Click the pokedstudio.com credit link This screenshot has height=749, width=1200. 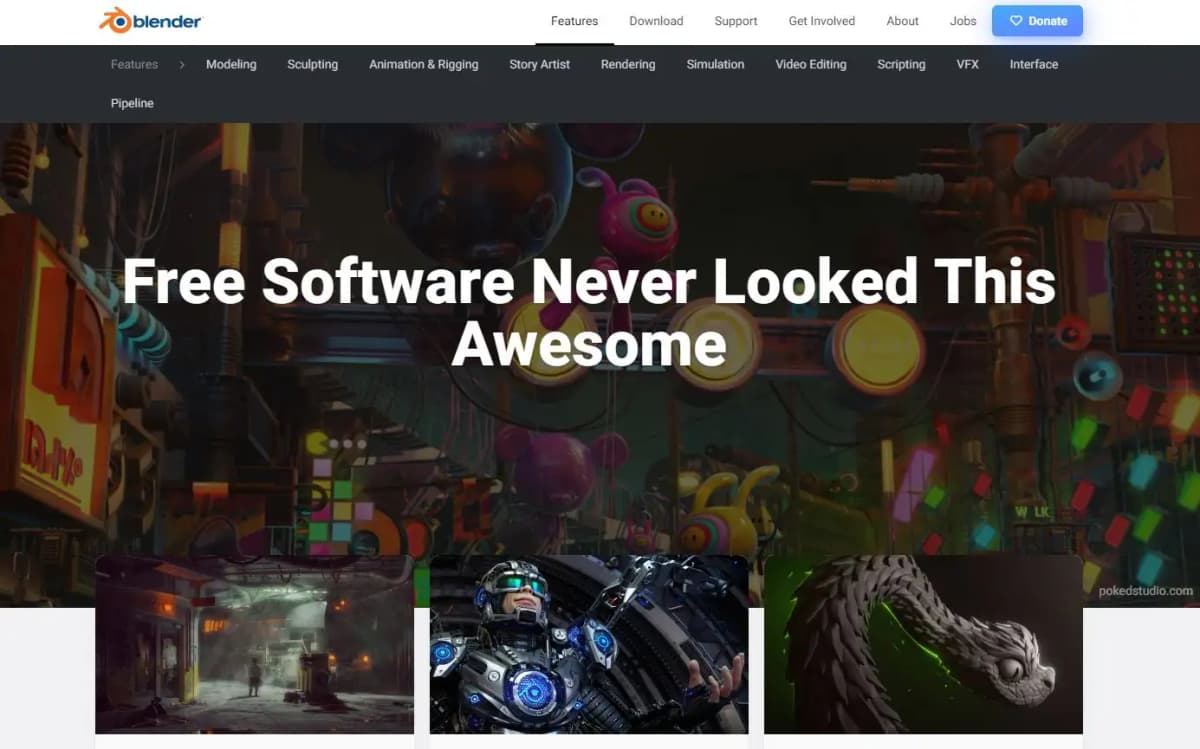pyautogui.click(x=1144, y=590)
